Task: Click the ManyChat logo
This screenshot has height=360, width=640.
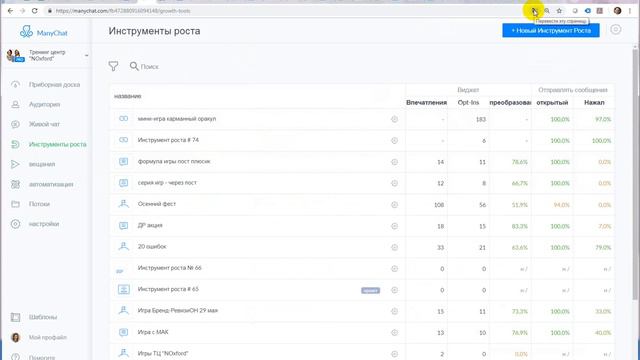Action: tap(44, 32)
